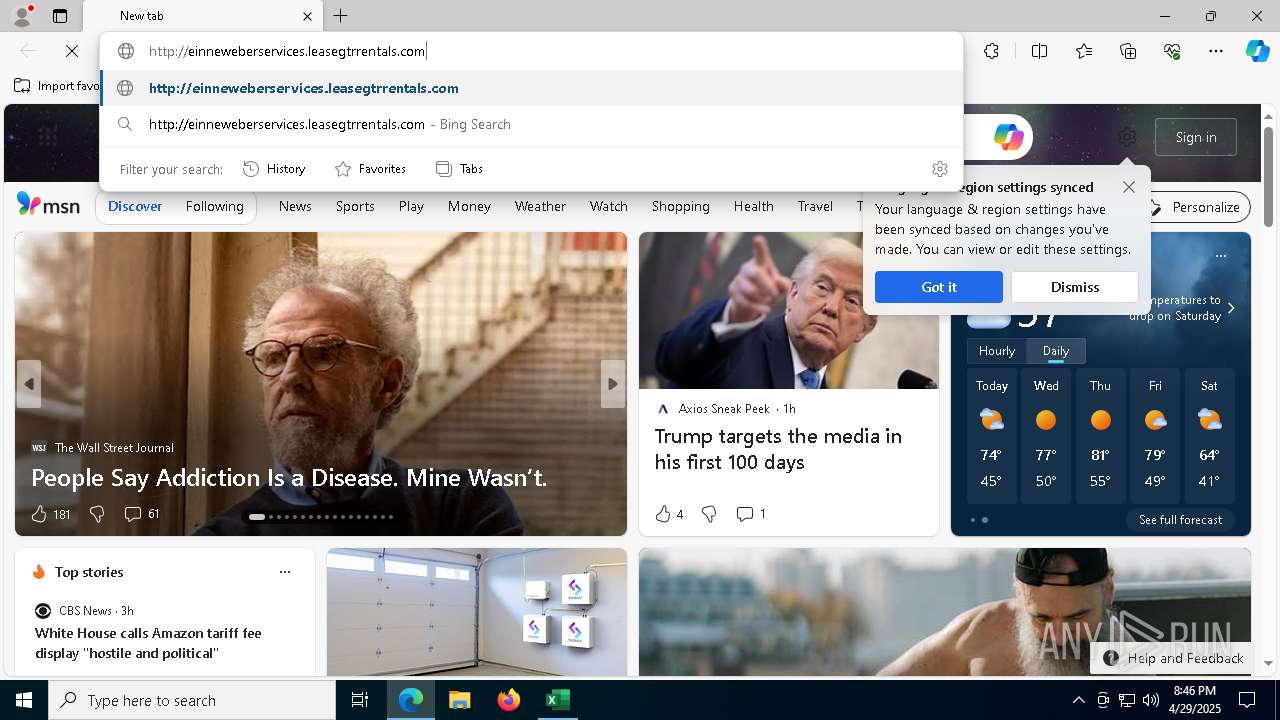Go to next carousel story arrow
Screen dimensions: 1280x720
click(613, 384)
